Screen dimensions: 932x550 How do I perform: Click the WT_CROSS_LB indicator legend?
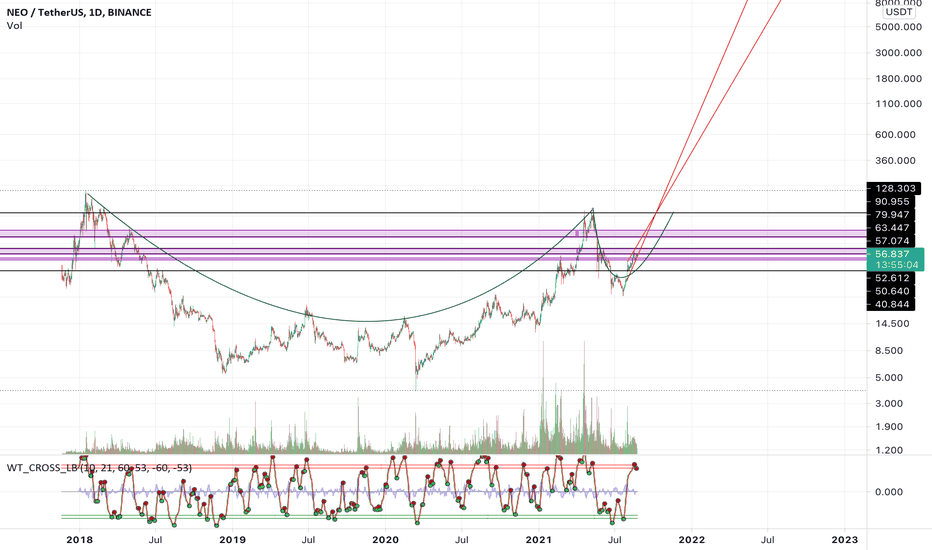point(99,468)
